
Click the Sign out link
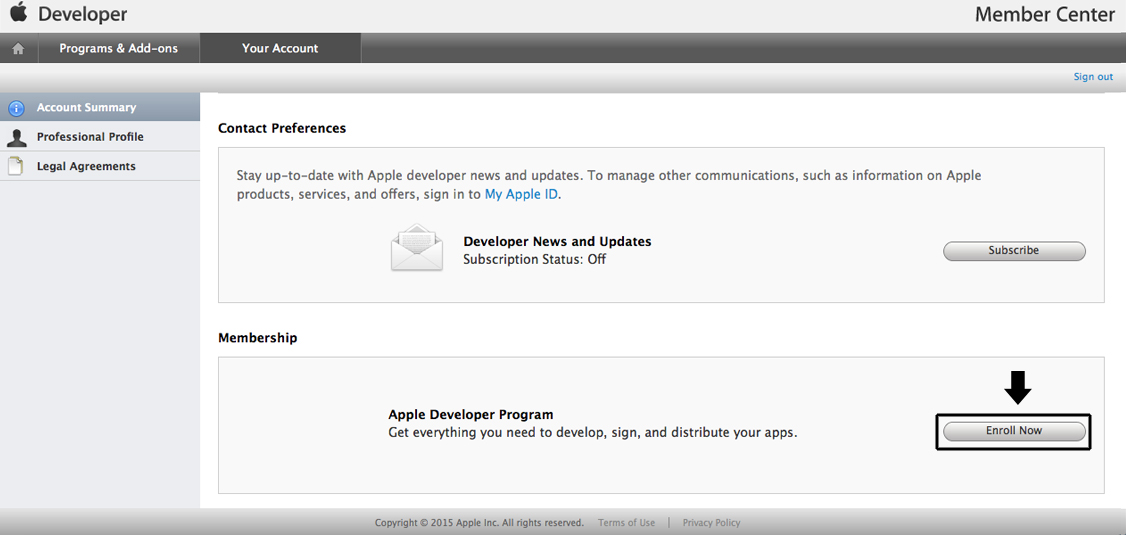pyautogui.click(x=1093, y=77)
